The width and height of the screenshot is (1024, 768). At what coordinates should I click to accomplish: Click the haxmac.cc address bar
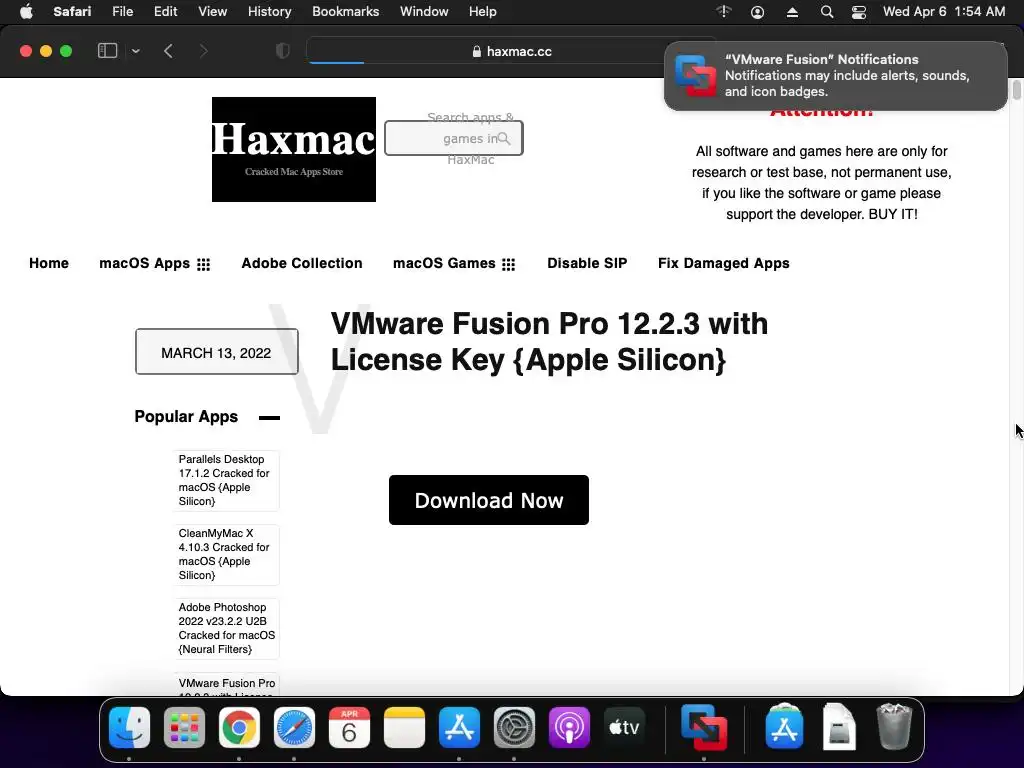[511, 51]
